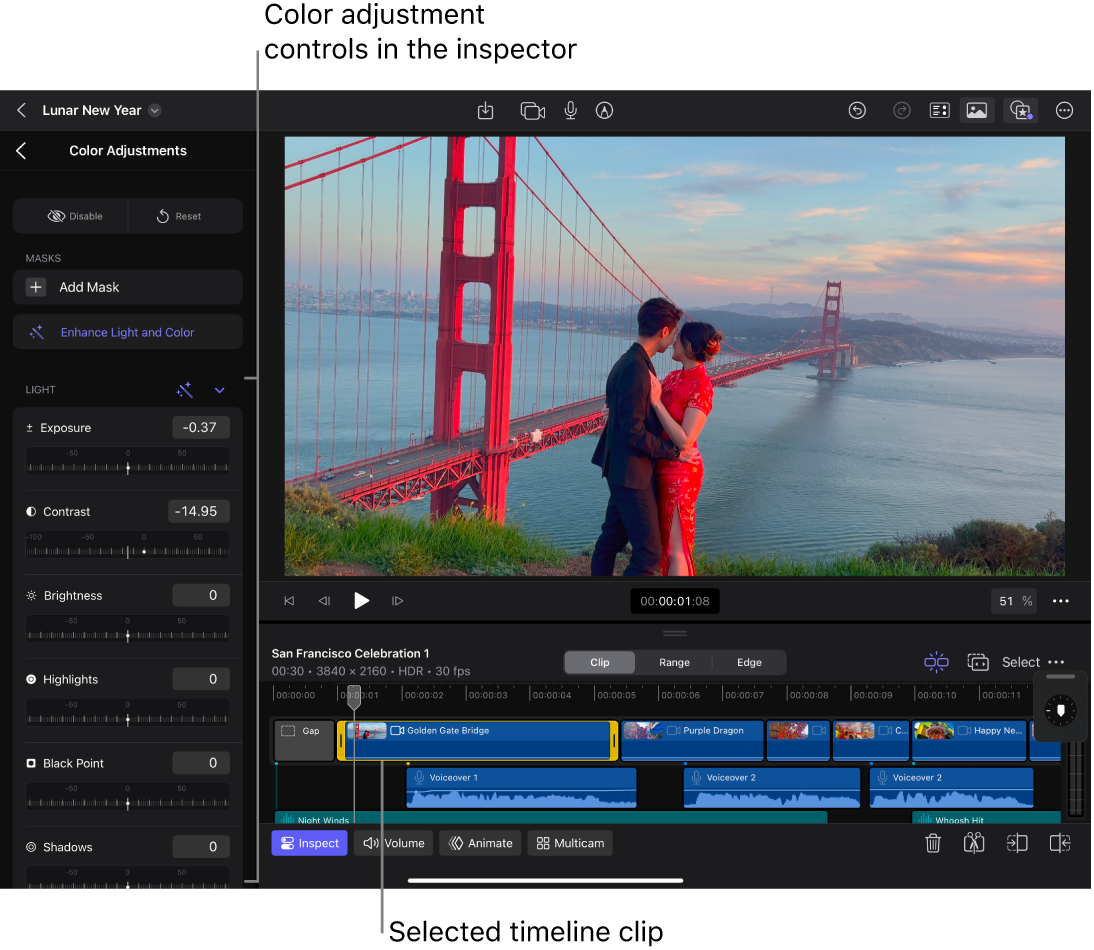Edit the Contrast value field
The image size is (1094, 950).
[199, 511]
